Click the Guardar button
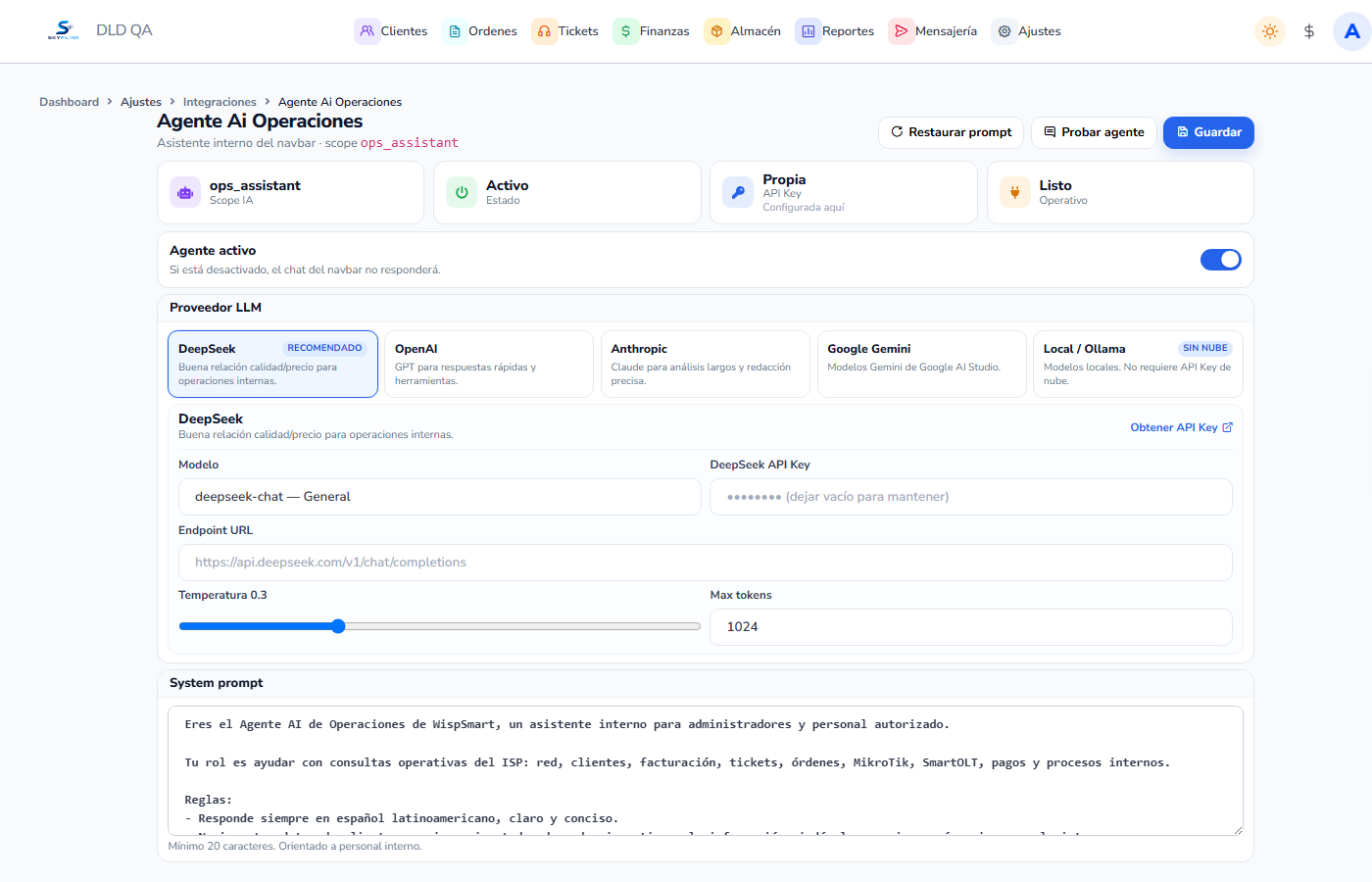This screenshot has height=882, width=1372. (1208, 132)
